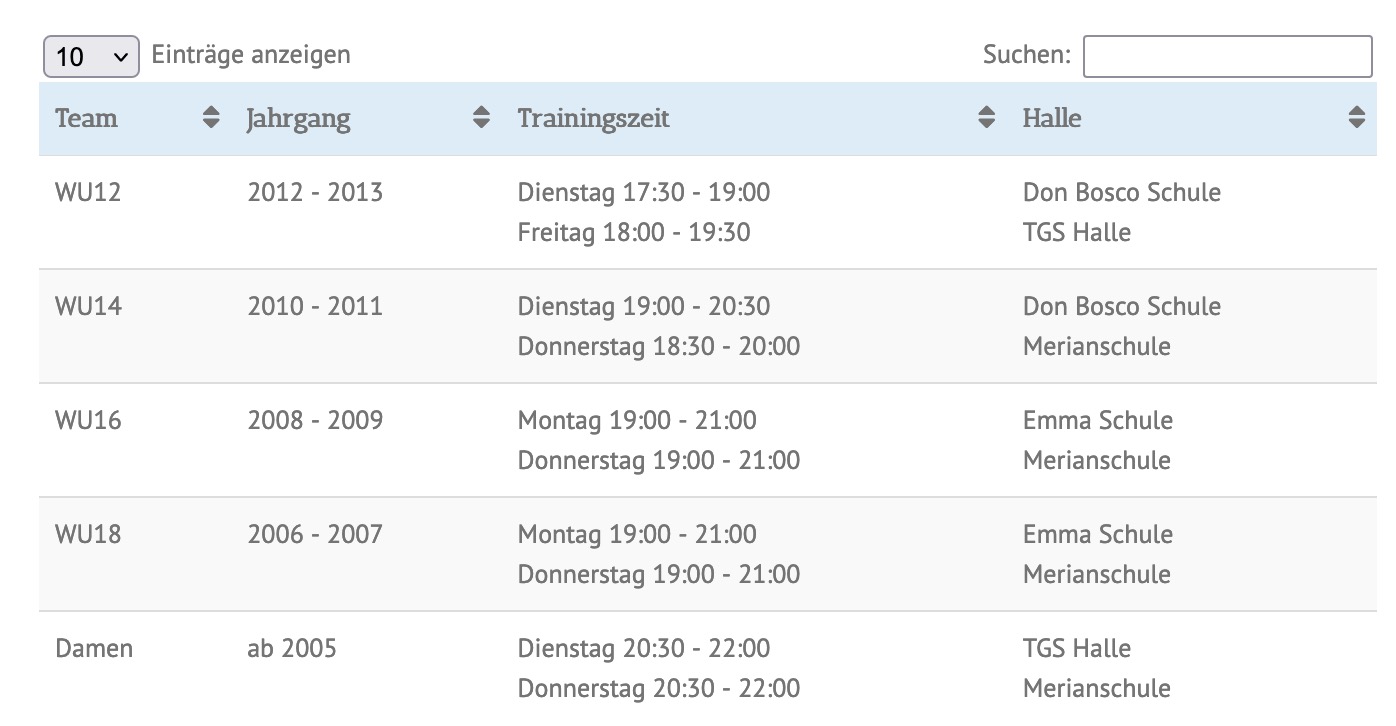Click the WU18 team cell

(88, 534)
